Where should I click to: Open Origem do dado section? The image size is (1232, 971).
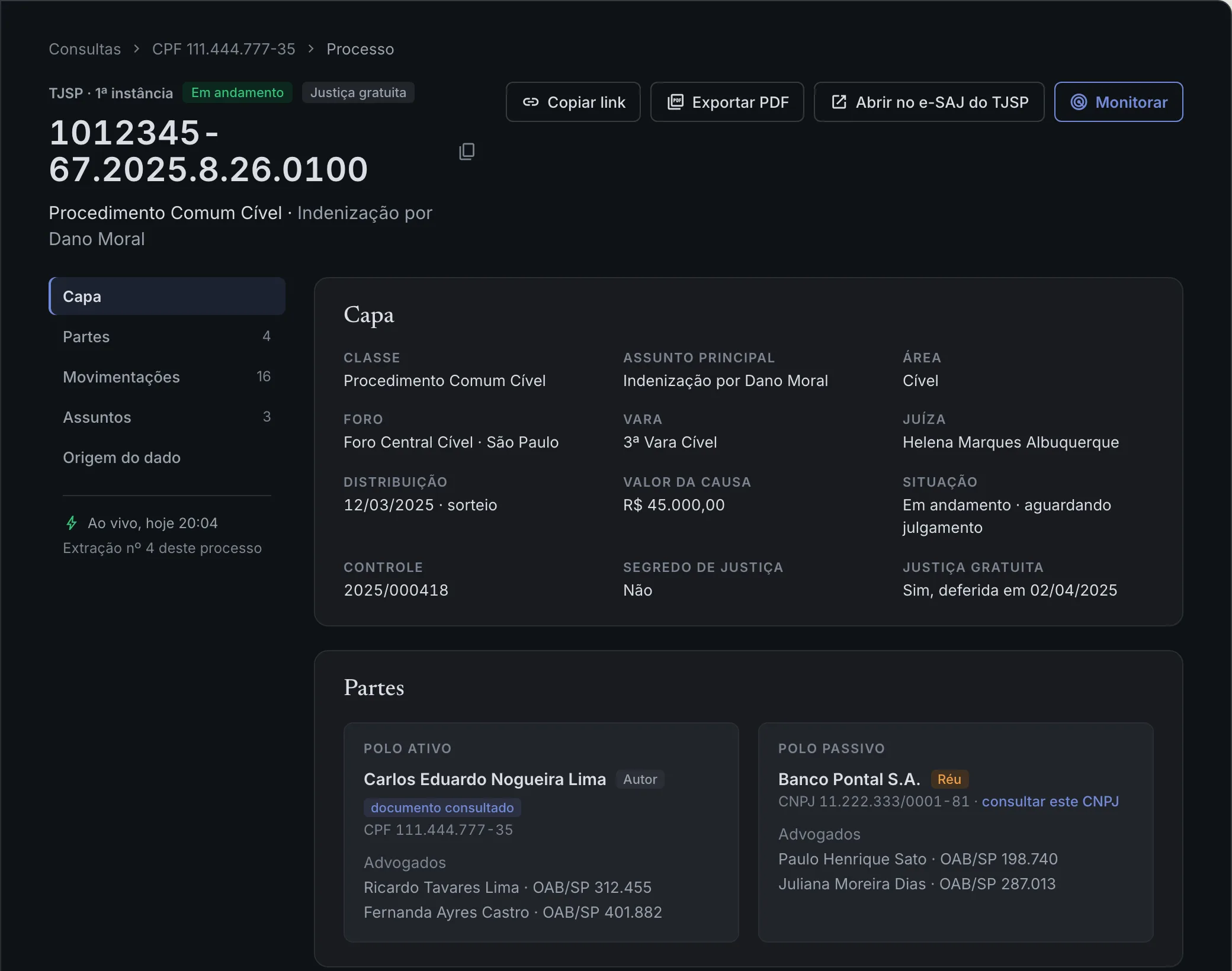(x=167, y=457)
